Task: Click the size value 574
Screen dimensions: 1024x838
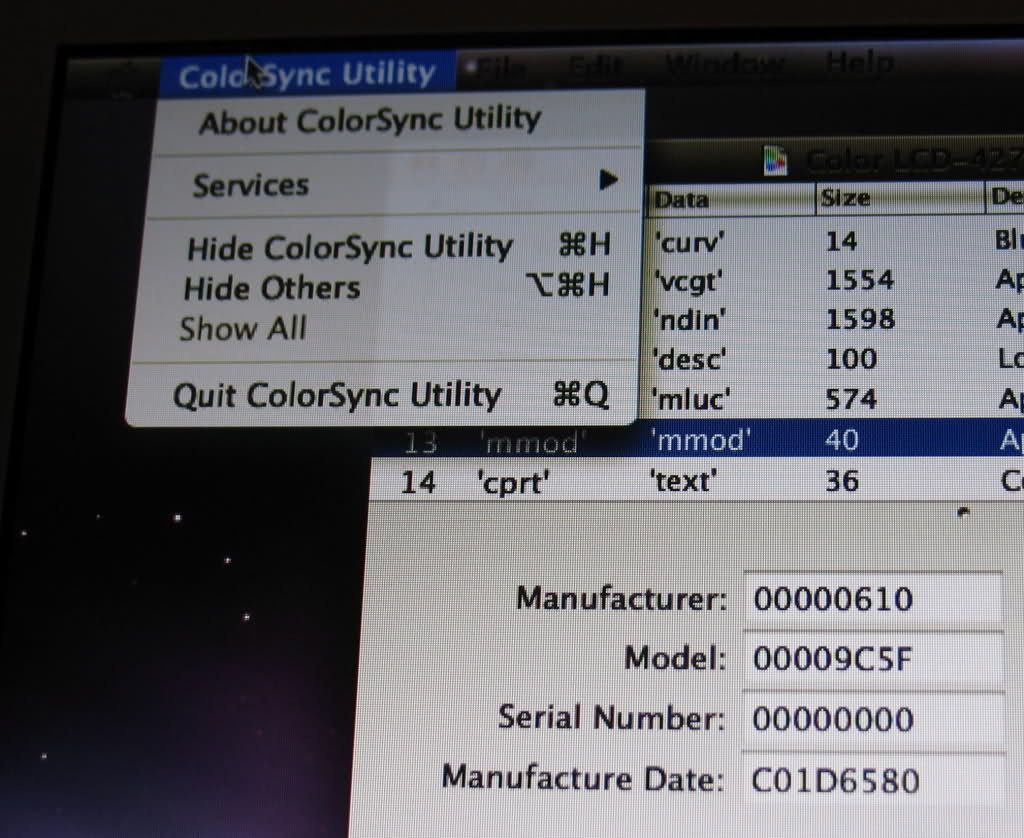Action: 851,399
